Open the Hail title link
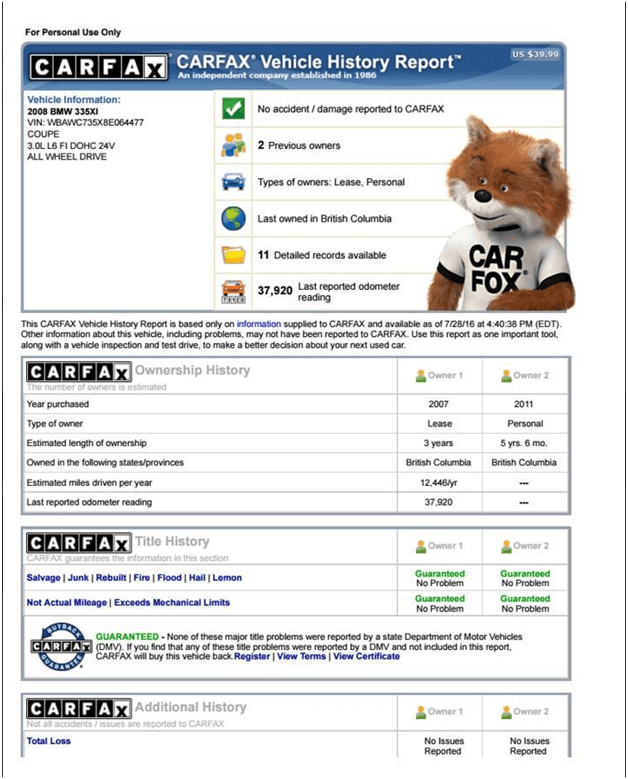 (197, 578)
